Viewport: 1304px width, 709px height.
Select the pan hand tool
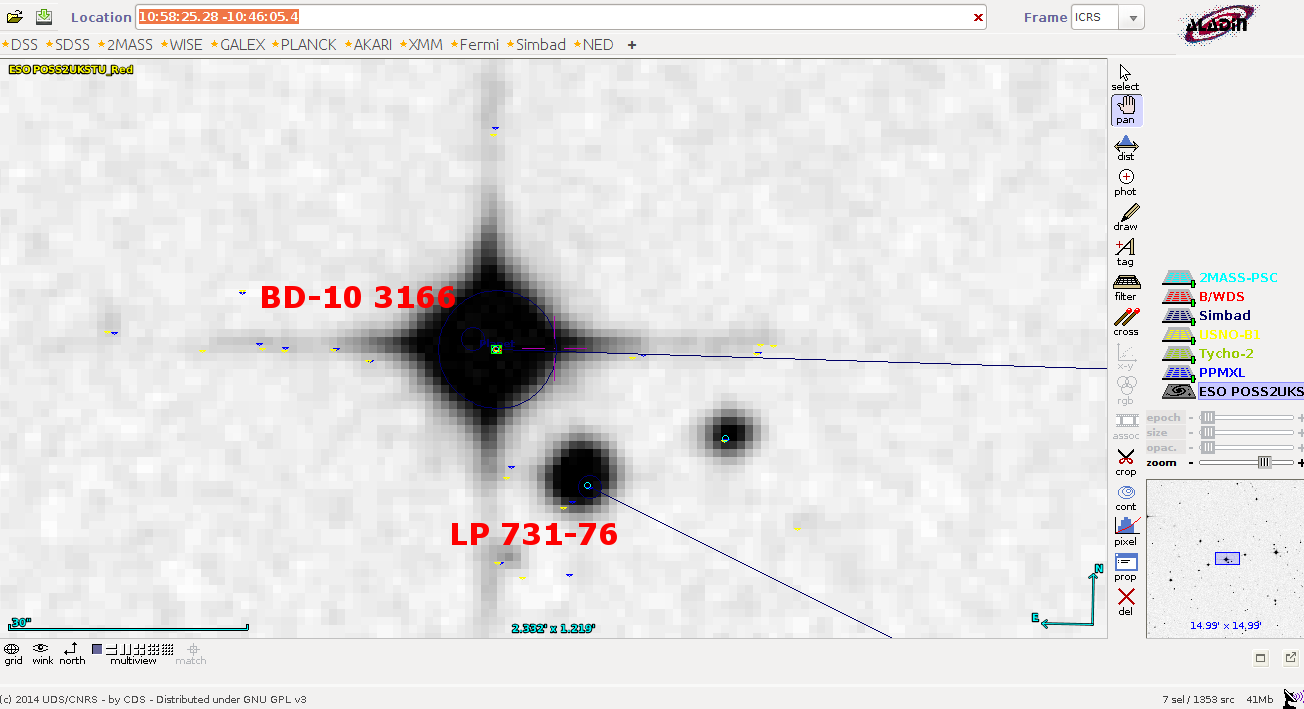[x=1126, y=109]
